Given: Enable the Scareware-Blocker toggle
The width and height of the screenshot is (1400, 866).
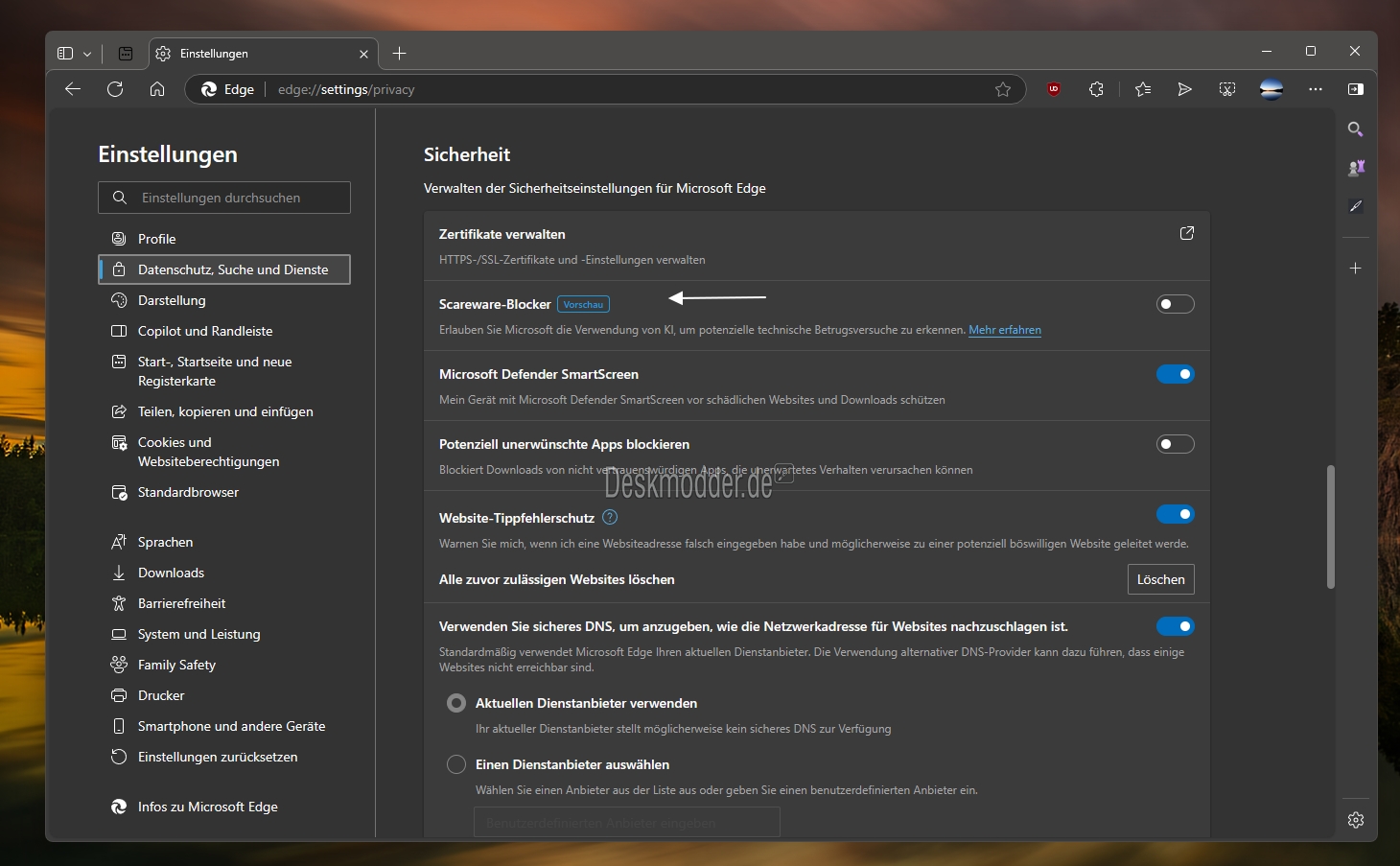Looking at the screenshot, I should point(1176,304).
